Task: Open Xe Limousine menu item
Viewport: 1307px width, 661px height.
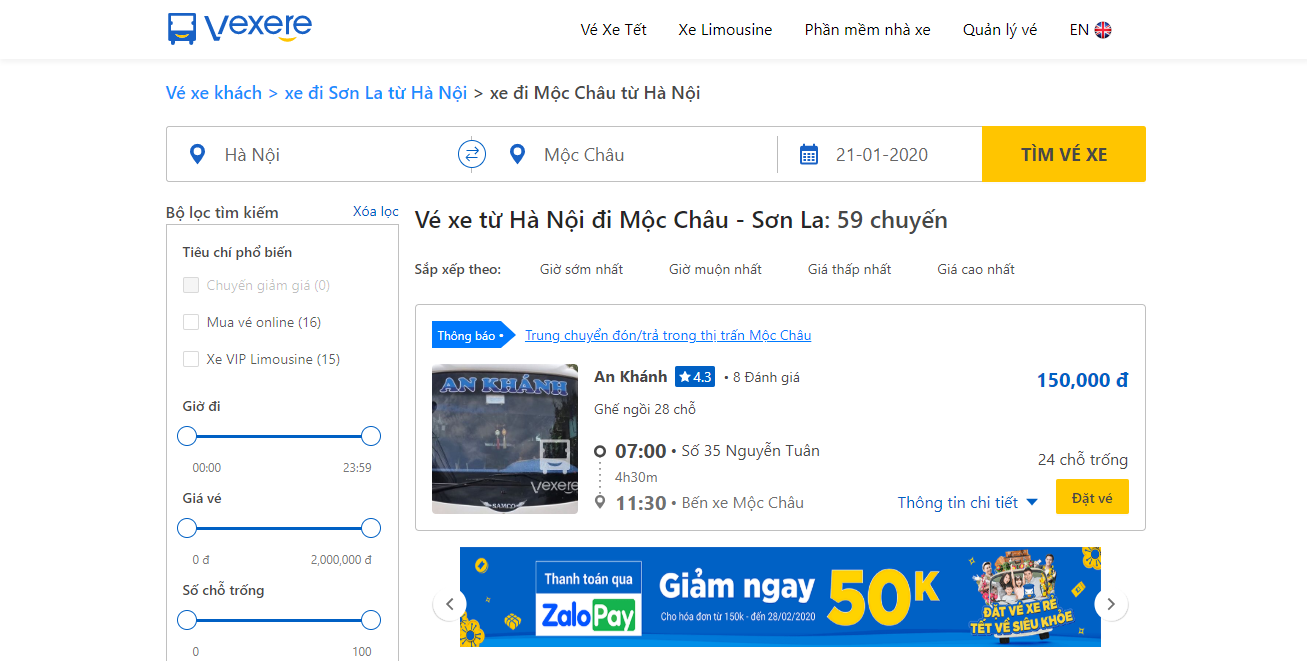Action: [x=725, y=30]
